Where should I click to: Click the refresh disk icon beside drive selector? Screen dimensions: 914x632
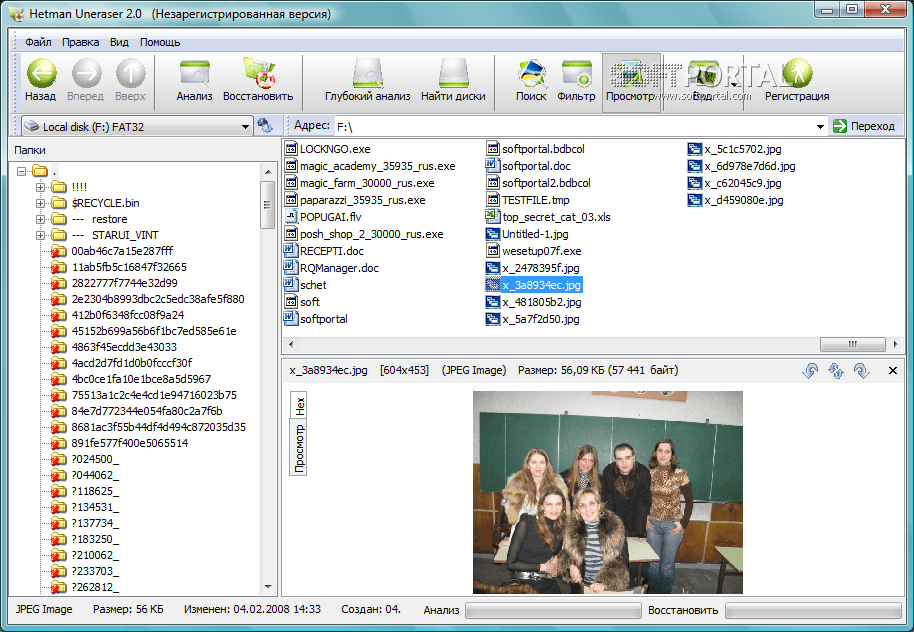click(265, 125)
